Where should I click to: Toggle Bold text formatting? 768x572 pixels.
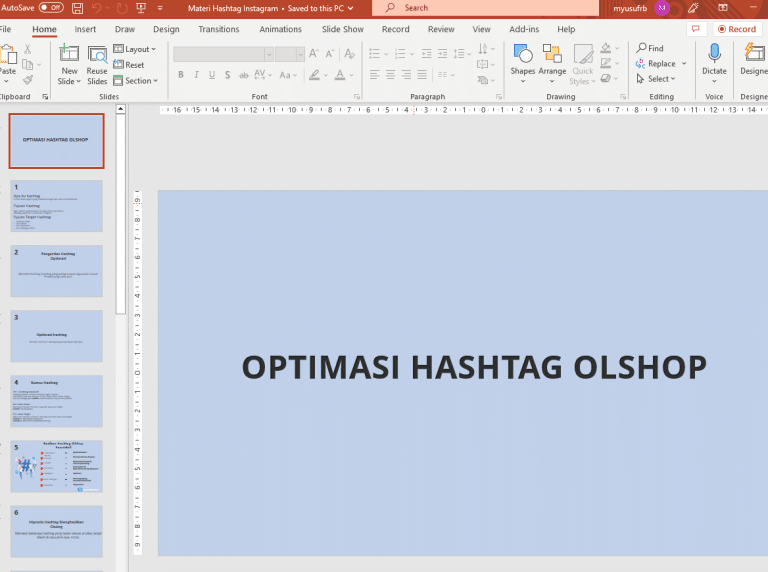coord(180,75)
